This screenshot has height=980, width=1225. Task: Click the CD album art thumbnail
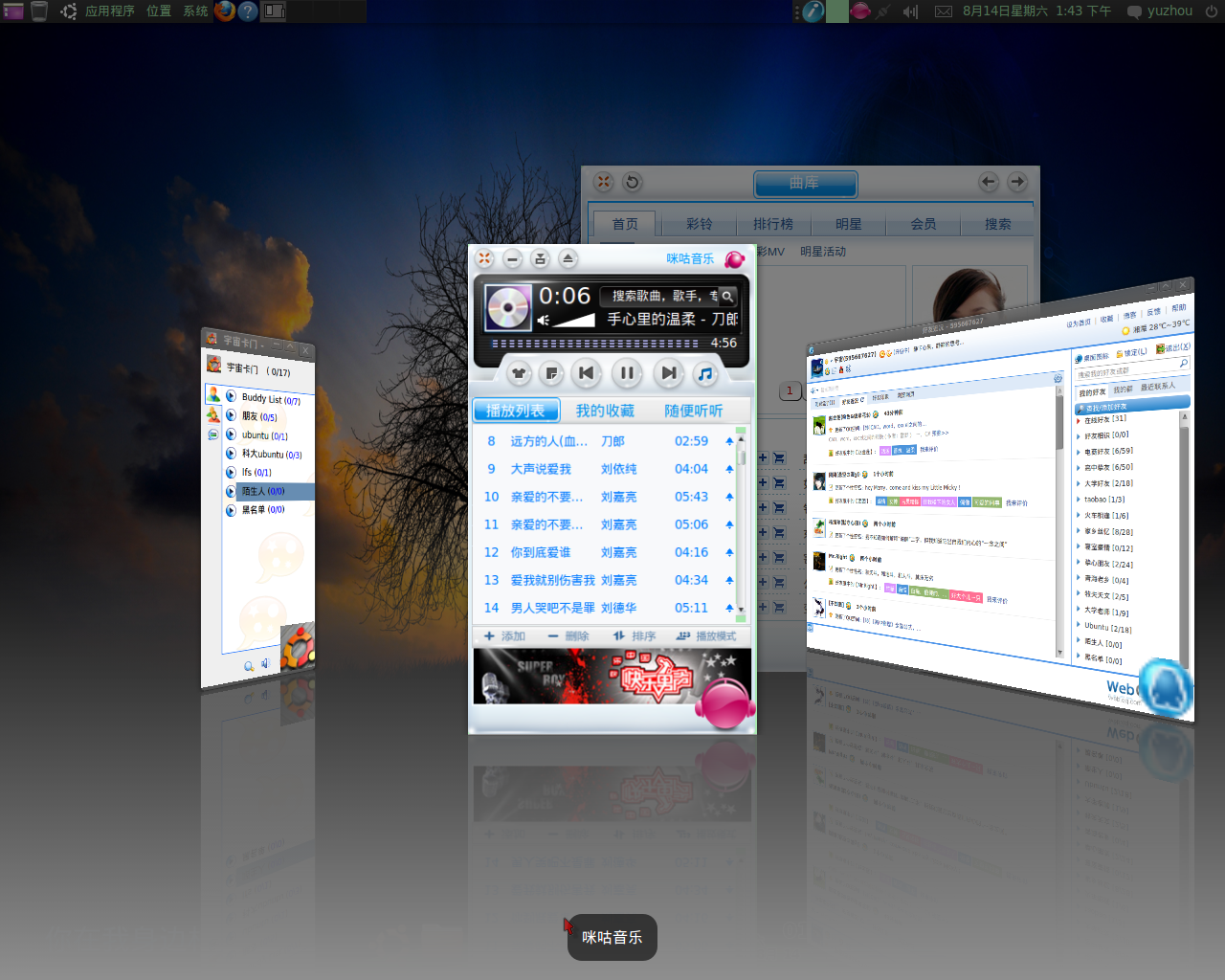tap(507, 308)
